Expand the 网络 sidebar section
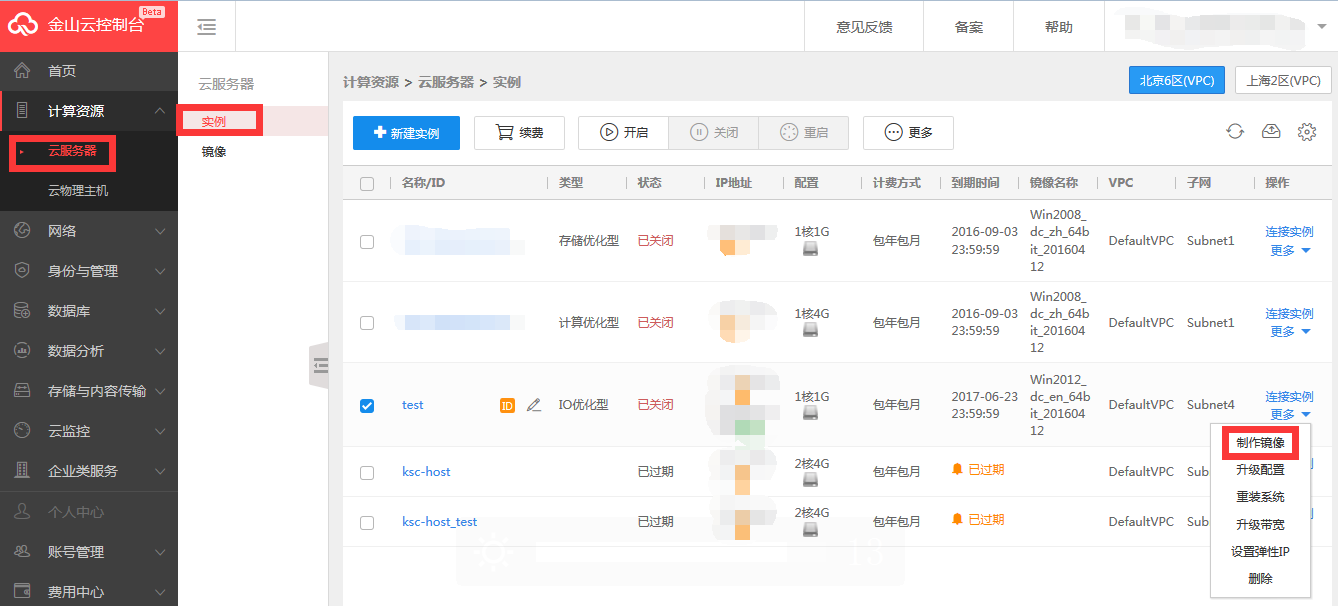This screenshot has height=606, width=1338. [89, 231]
